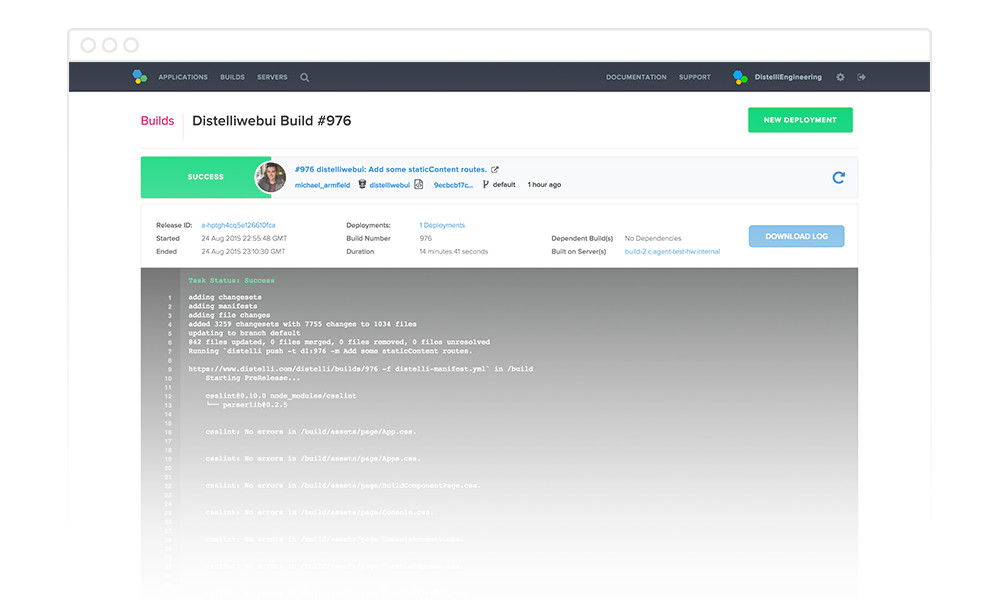Open build-2.c.agent-test-hw.internal server link
Image resolution: width=1000 pixels, height=600 pixels.
click(672, 252)
